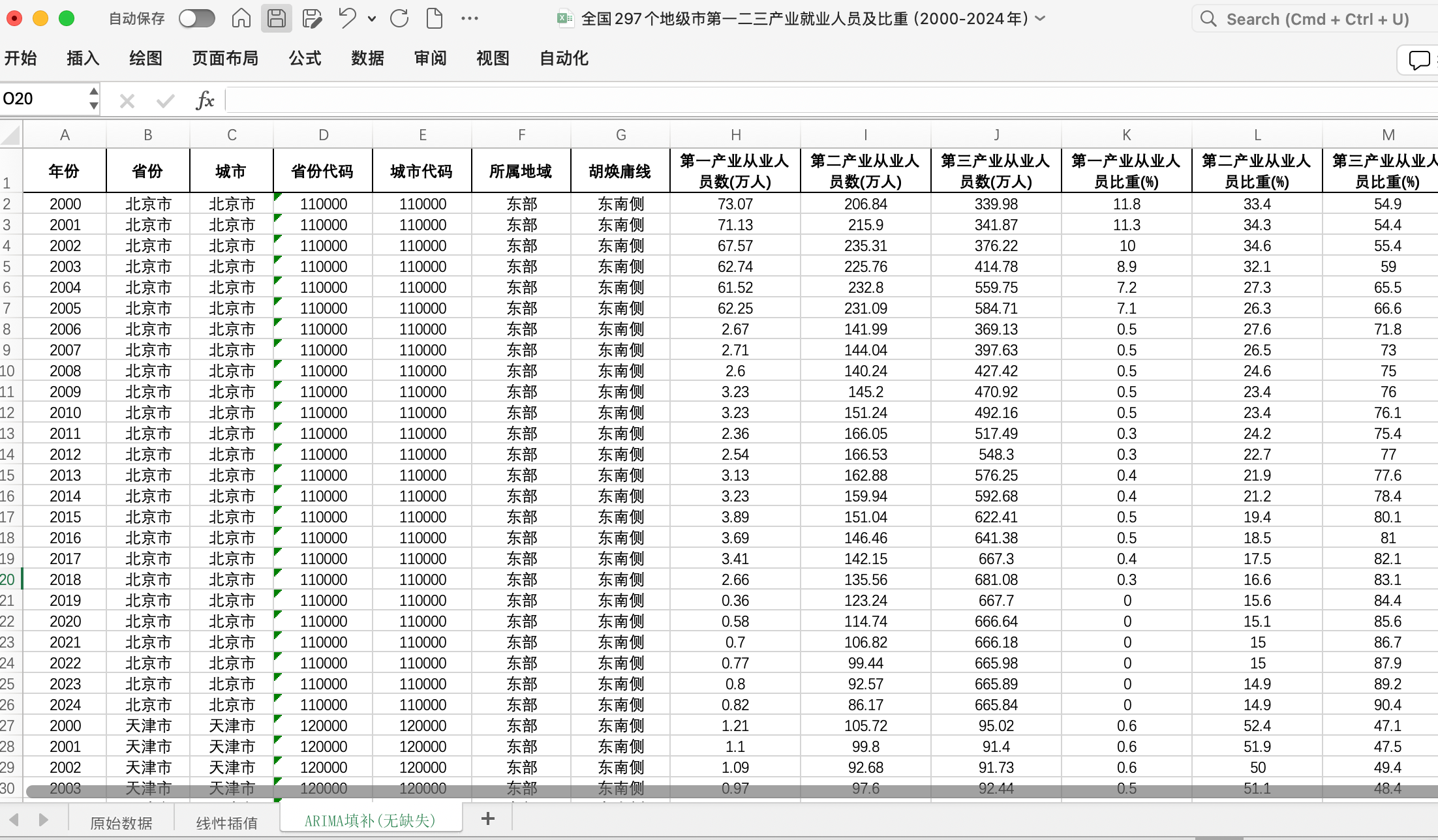
Task: Click the horizontal scrollbar
Action: pos(718,791)
